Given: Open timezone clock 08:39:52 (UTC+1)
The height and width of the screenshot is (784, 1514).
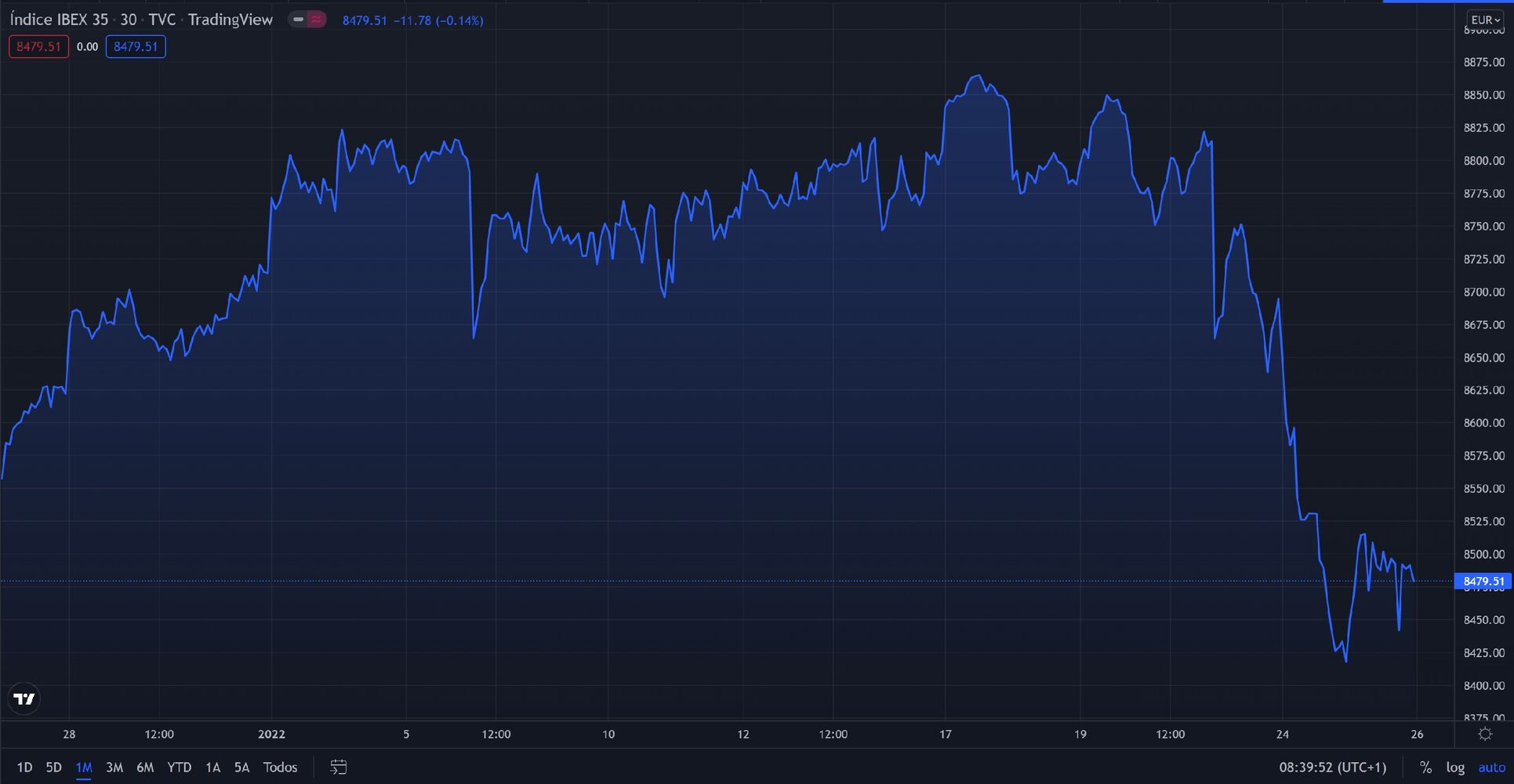Looking at the screenshot, I should [1333, 768].
